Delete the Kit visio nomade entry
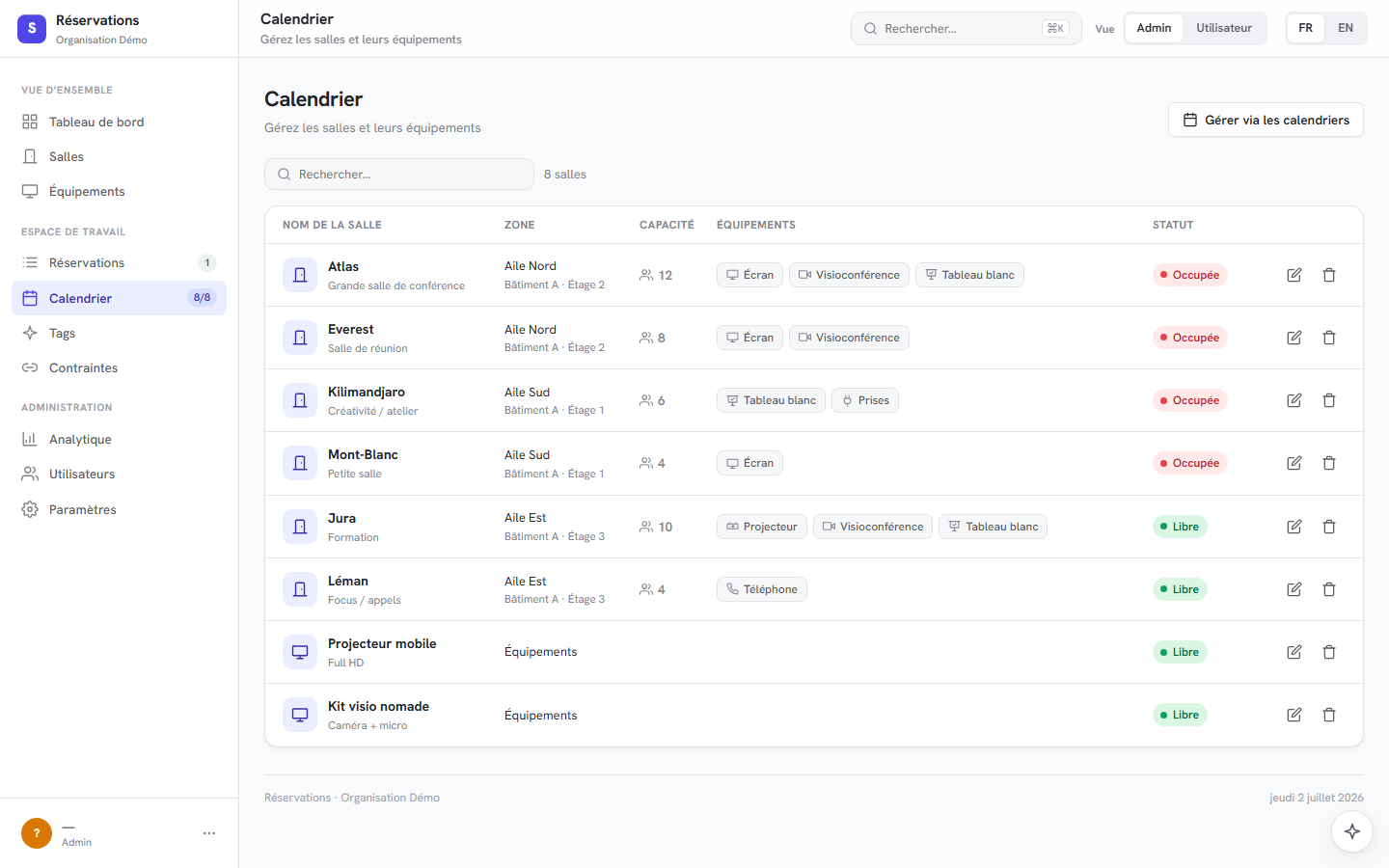 click(x=1329, y=715)
